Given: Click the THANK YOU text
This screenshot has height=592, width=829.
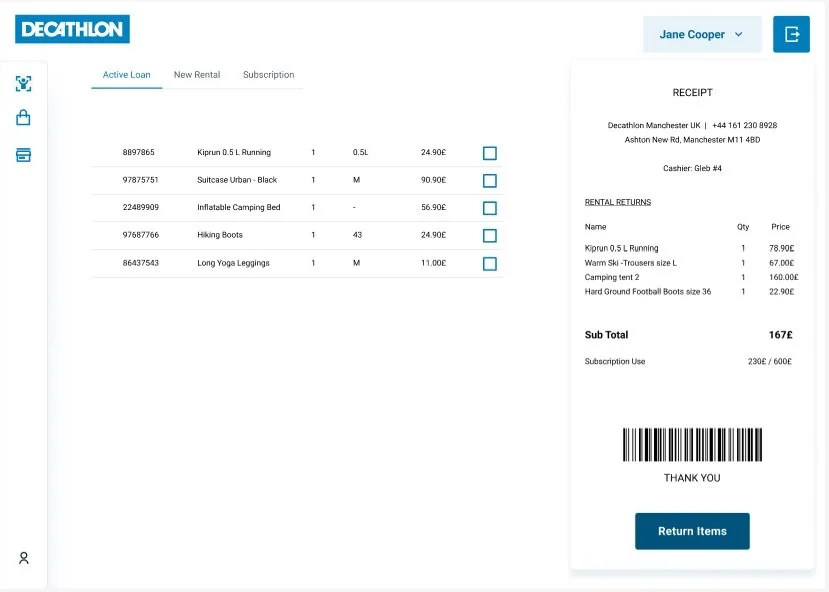Looking at the screenshot, I should (x=692, y=478).
